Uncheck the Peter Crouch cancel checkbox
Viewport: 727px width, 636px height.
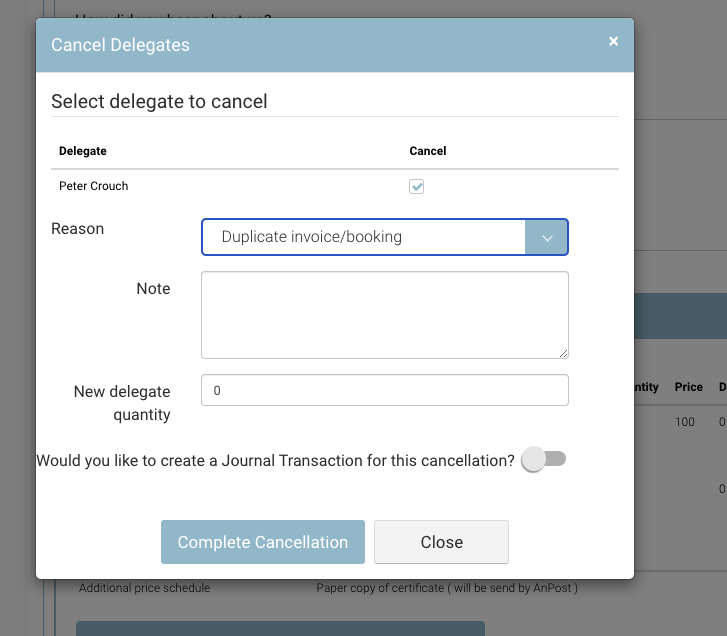pyautogui.click(x=416, y=186)
